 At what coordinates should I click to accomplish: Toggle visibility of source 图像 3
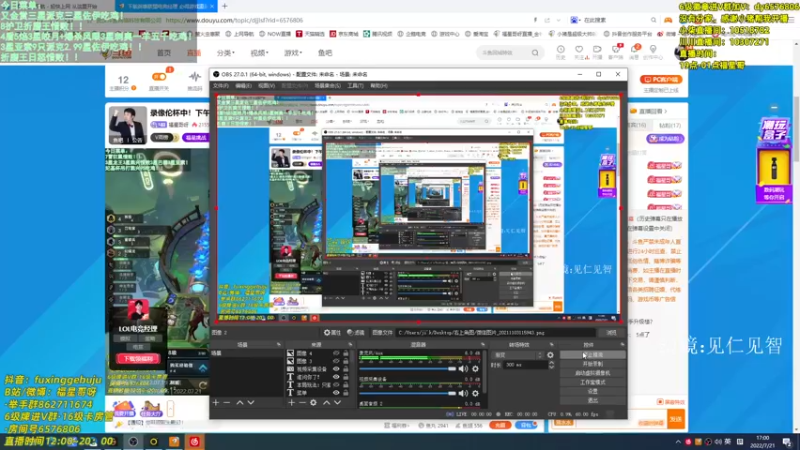tap(336, 361)
